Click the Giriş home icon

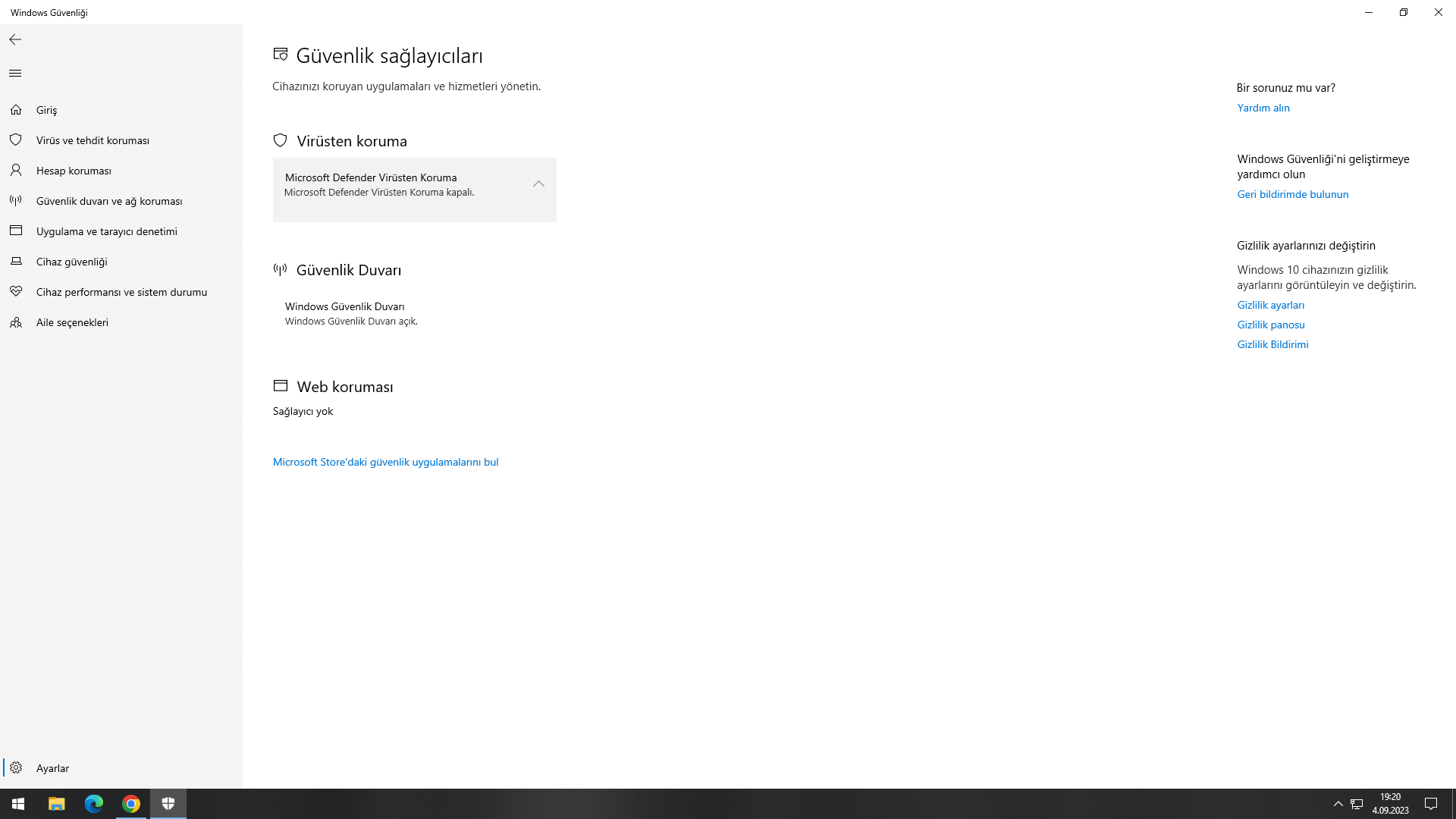click(16, 110)
